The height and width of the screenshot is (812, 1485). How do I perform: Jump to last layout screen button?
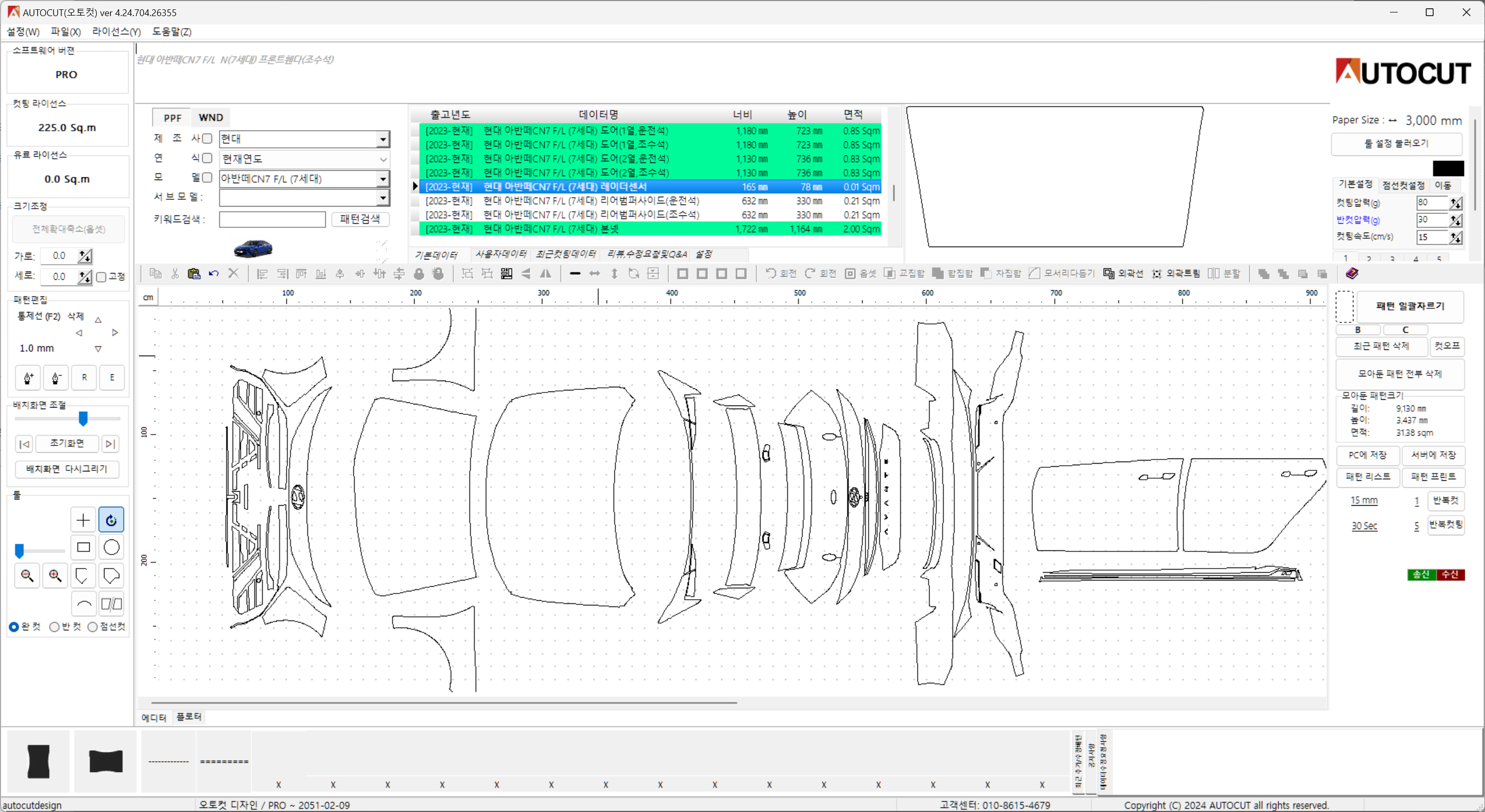(110, 444)
